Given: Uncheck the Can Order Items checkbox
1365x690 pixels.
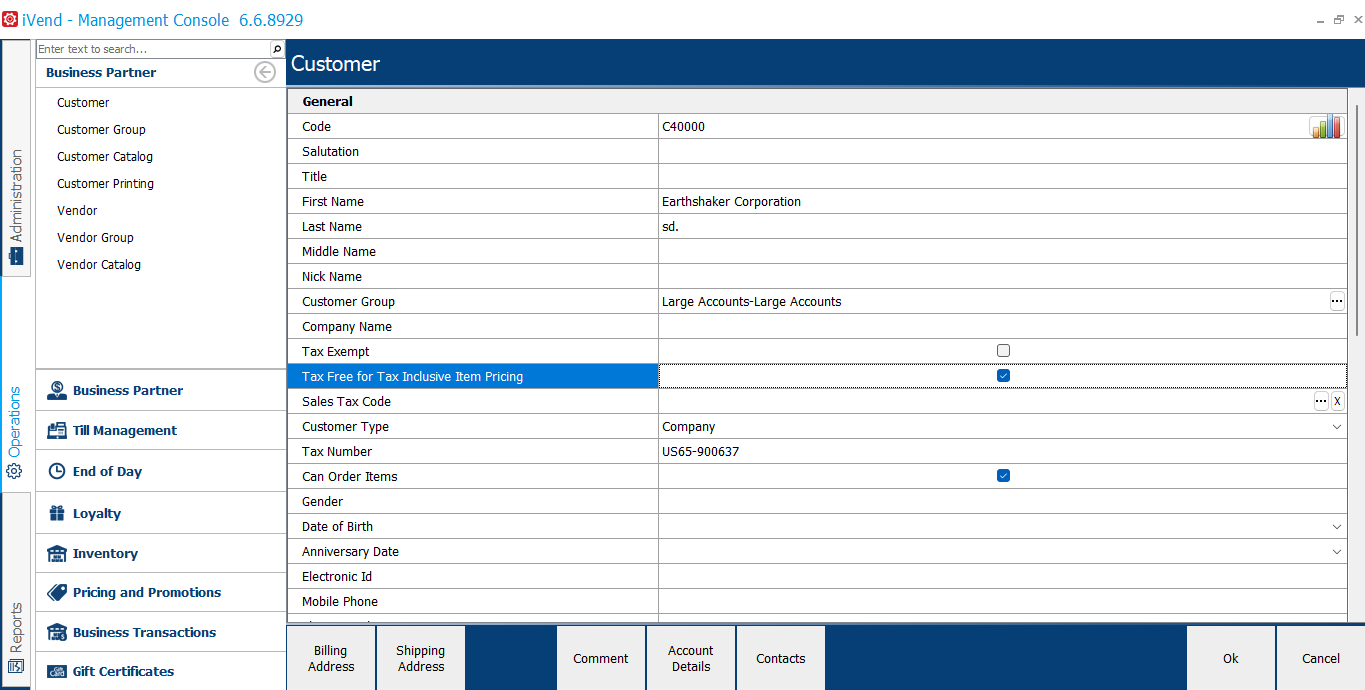Looking at the screenshot, I should [1003, 476].
